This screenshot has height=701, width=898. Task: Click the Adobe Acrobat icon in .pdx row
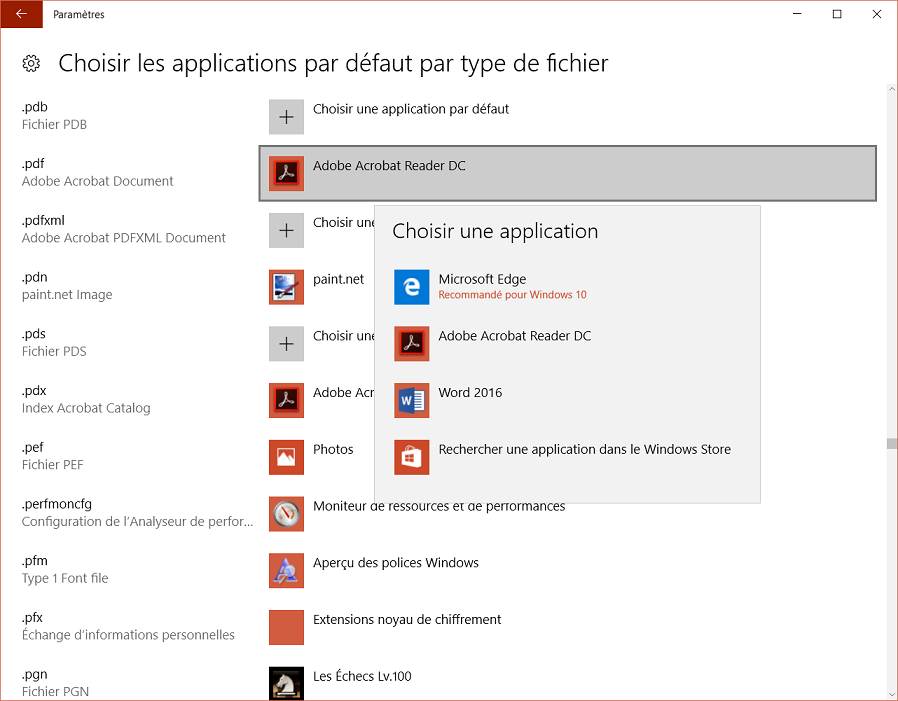(x=286, y=400)
